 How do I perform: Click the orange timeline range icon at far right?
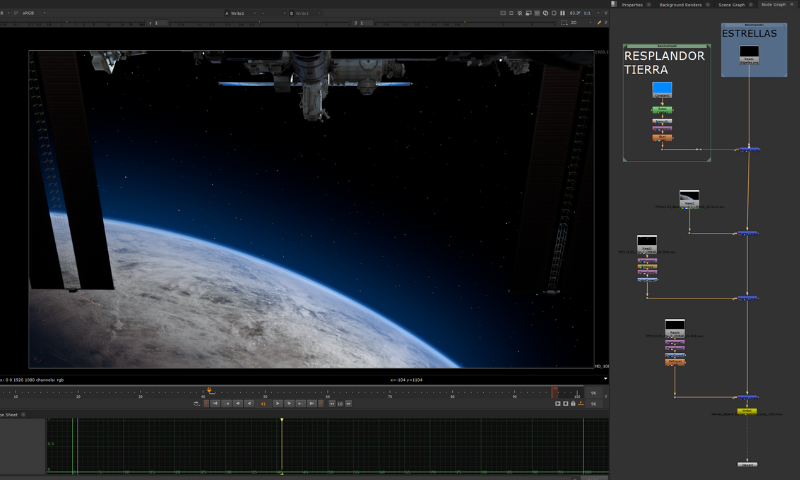point(581,403)
